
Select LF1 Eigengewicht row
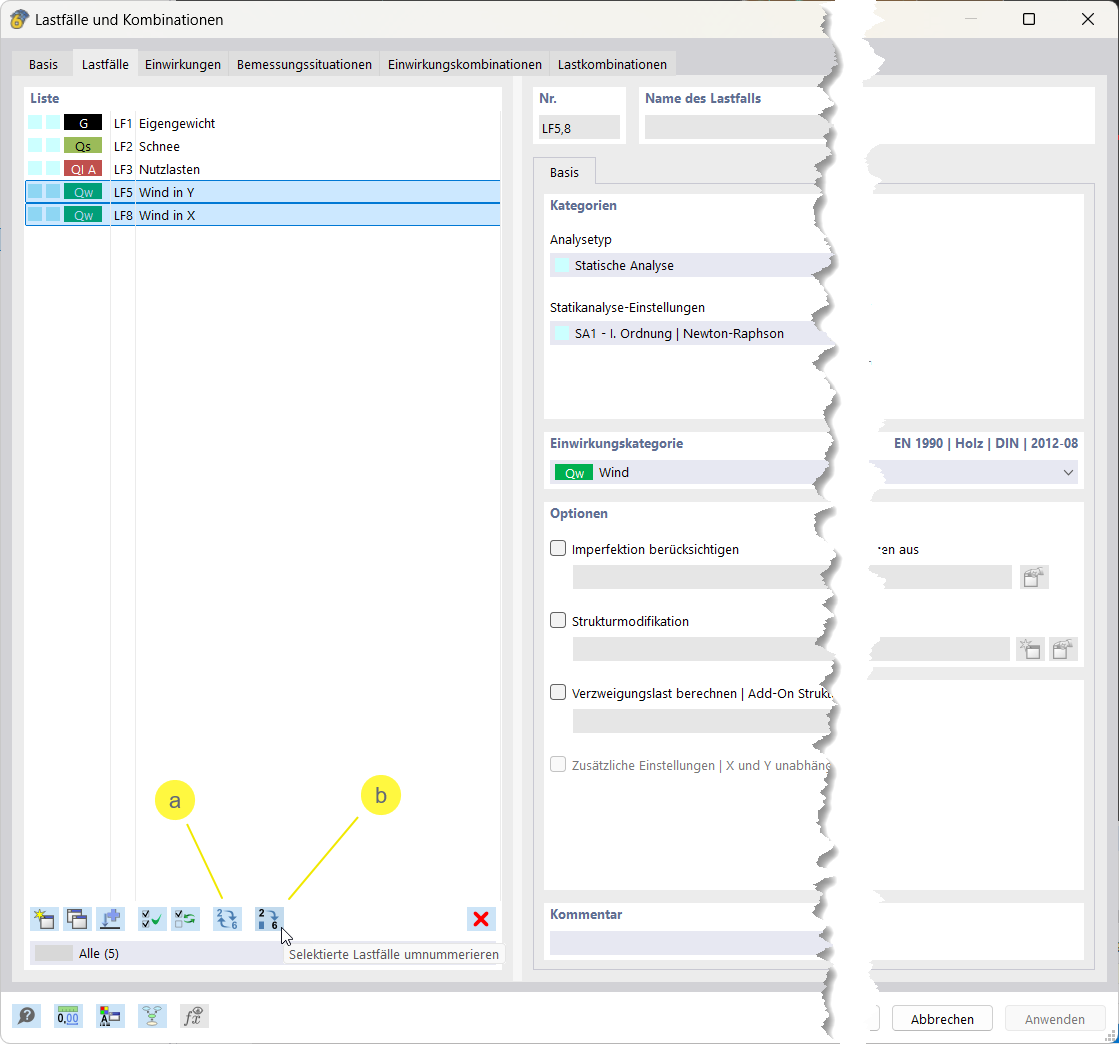tap(263, 123)
